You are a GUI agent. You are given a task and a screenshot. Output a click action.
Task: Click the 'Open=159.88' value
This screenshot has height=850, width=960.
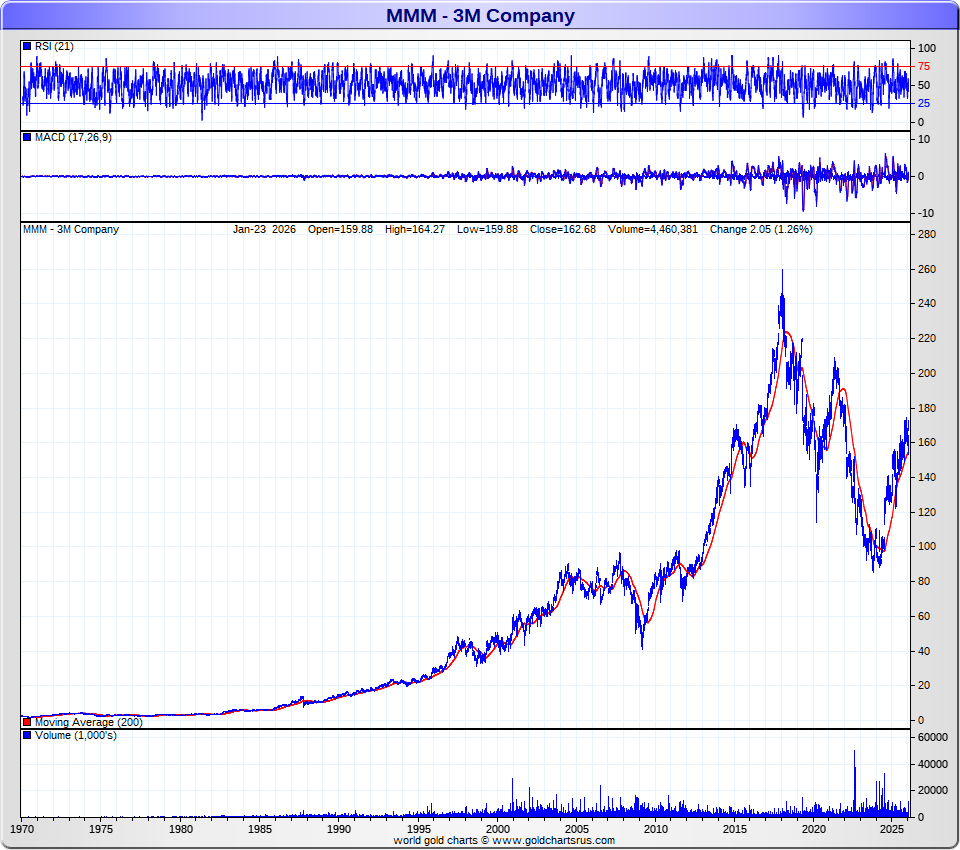tap(340, 229)
